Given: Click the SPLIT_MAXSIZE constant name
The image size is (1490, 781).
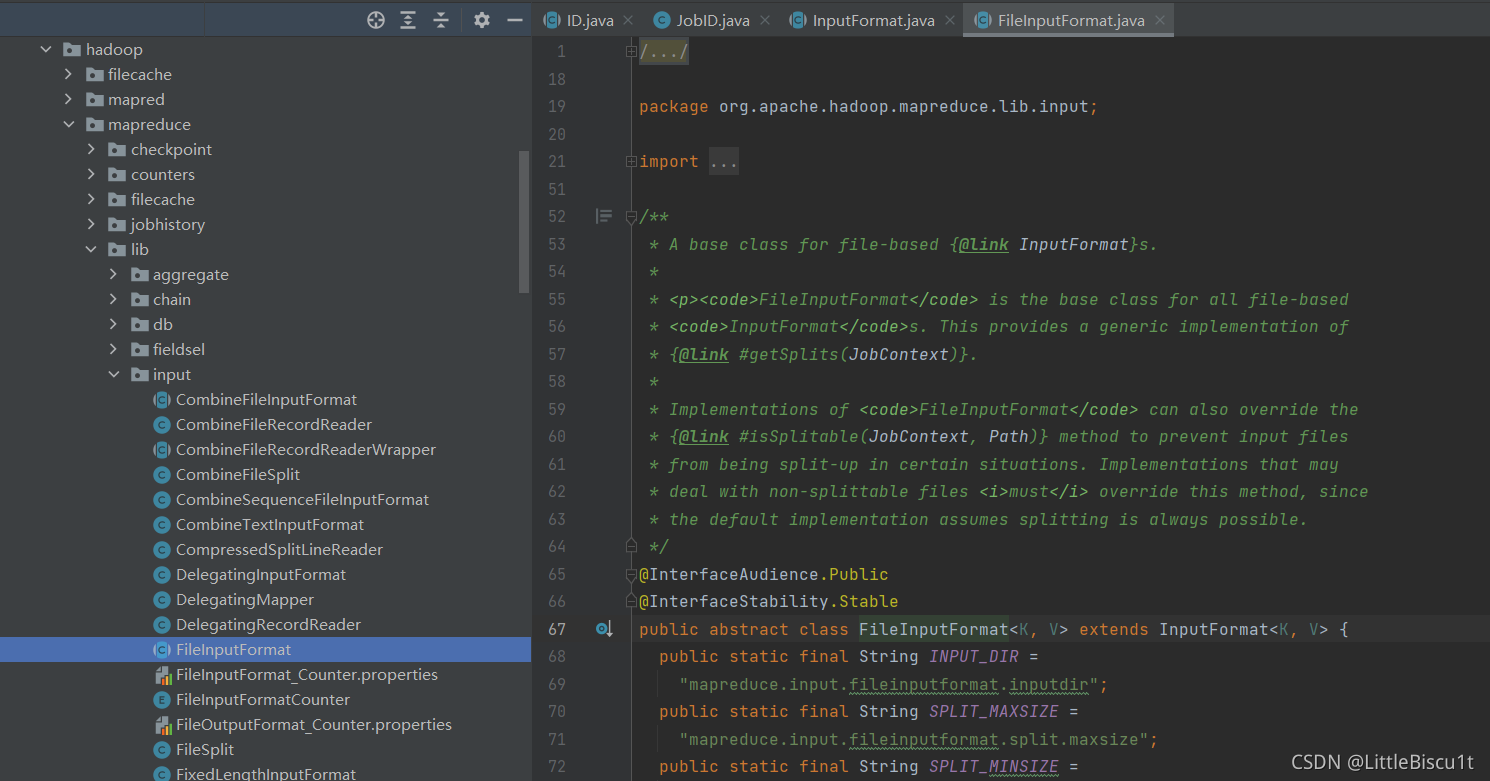Looking at the screenshot, I should (994, 711).
